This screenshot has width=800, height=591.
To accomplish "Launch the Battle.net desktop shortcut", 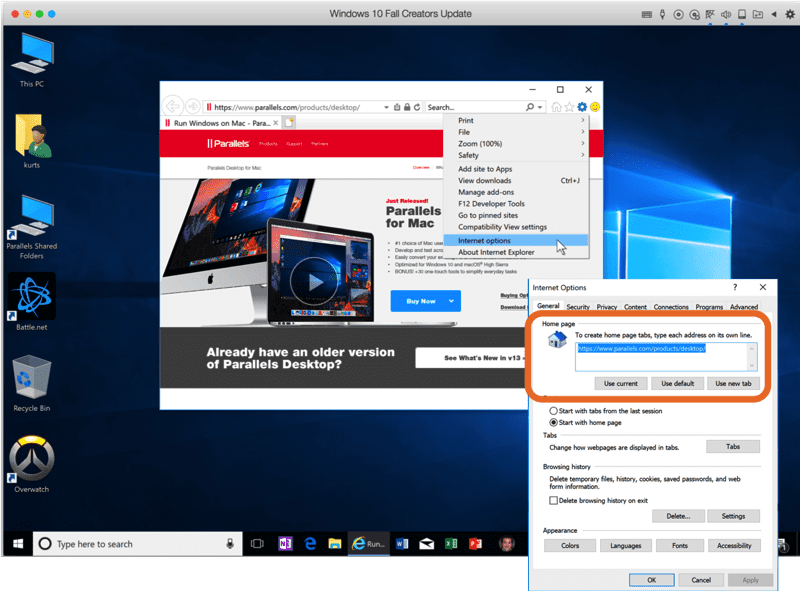I will pos(32,302).
